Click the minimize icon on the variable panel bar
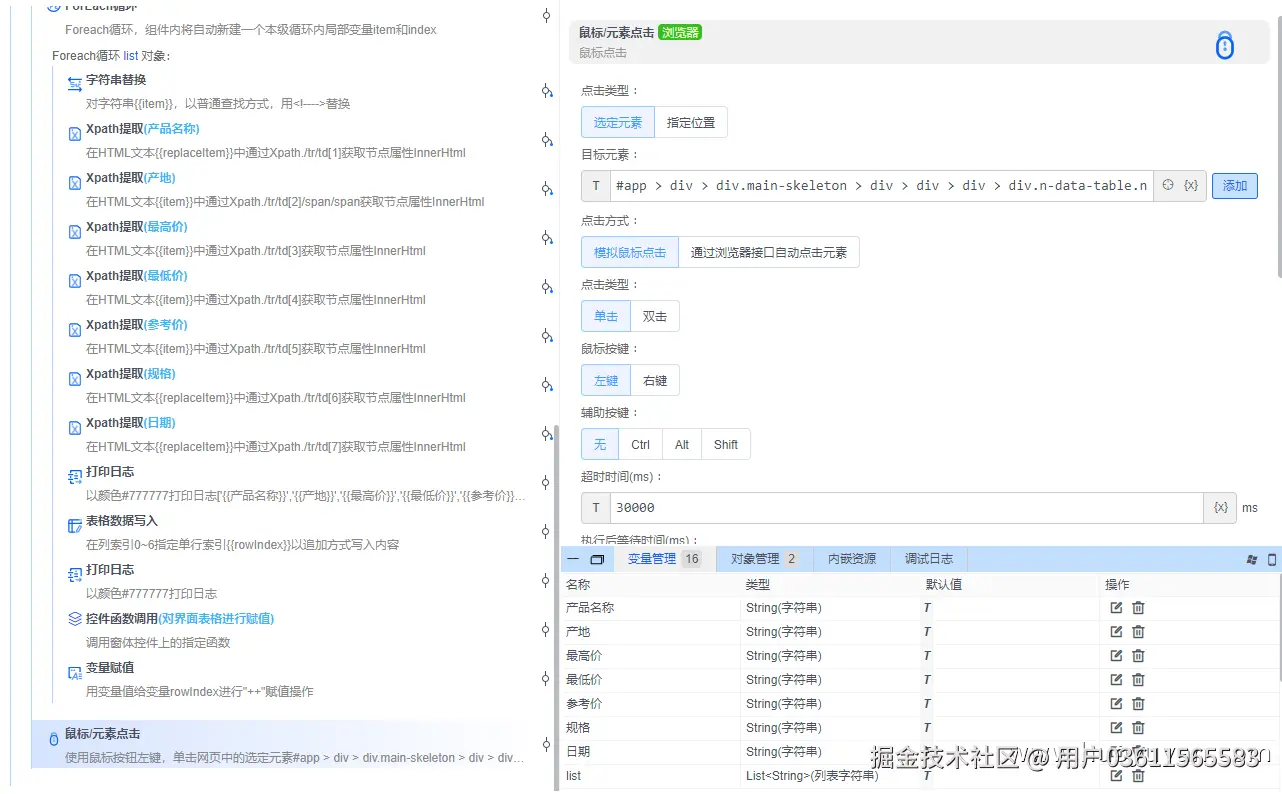Viewport: 1282px width, 794px height. [x=573, y=559]
